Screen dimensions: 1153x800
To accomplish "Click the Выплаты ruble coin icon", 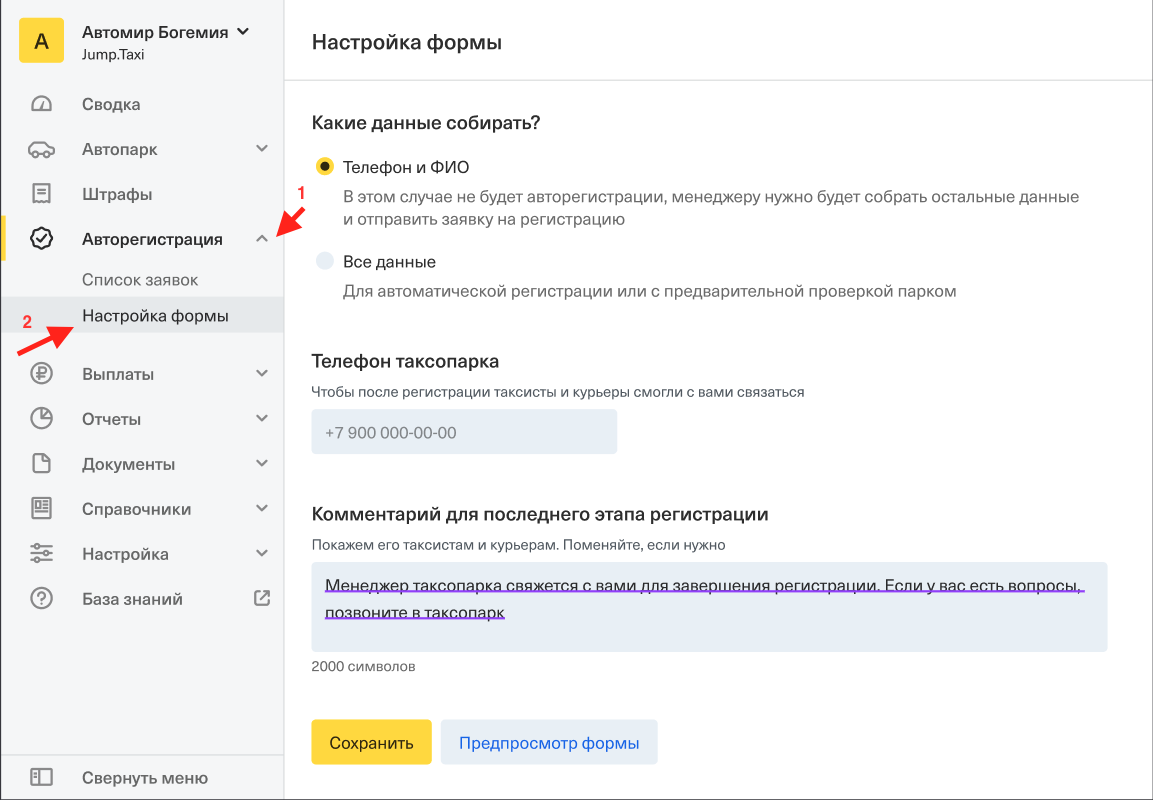I will (x=41, y=374).
